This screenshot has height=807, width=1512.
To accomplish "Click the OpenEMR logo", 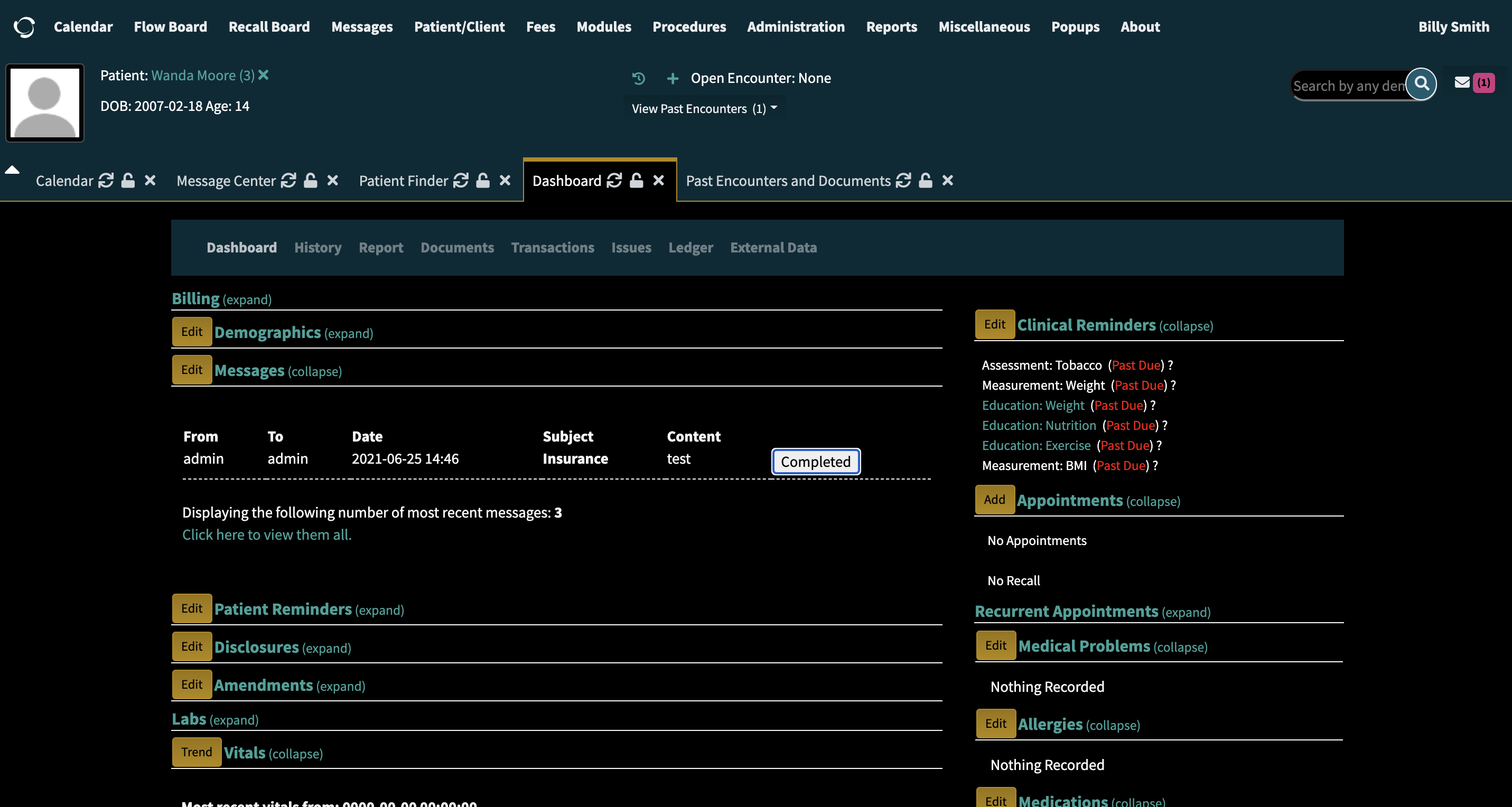I will tap(24, 26).
